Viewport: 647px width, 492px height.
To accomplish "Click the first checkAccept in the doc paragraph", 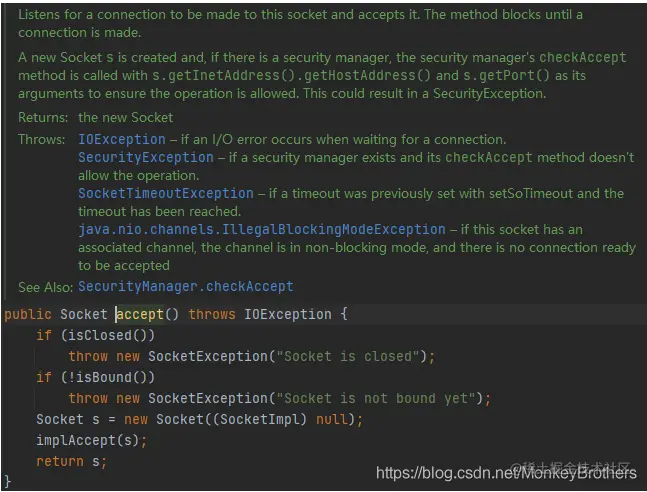I will coord(583,57).
